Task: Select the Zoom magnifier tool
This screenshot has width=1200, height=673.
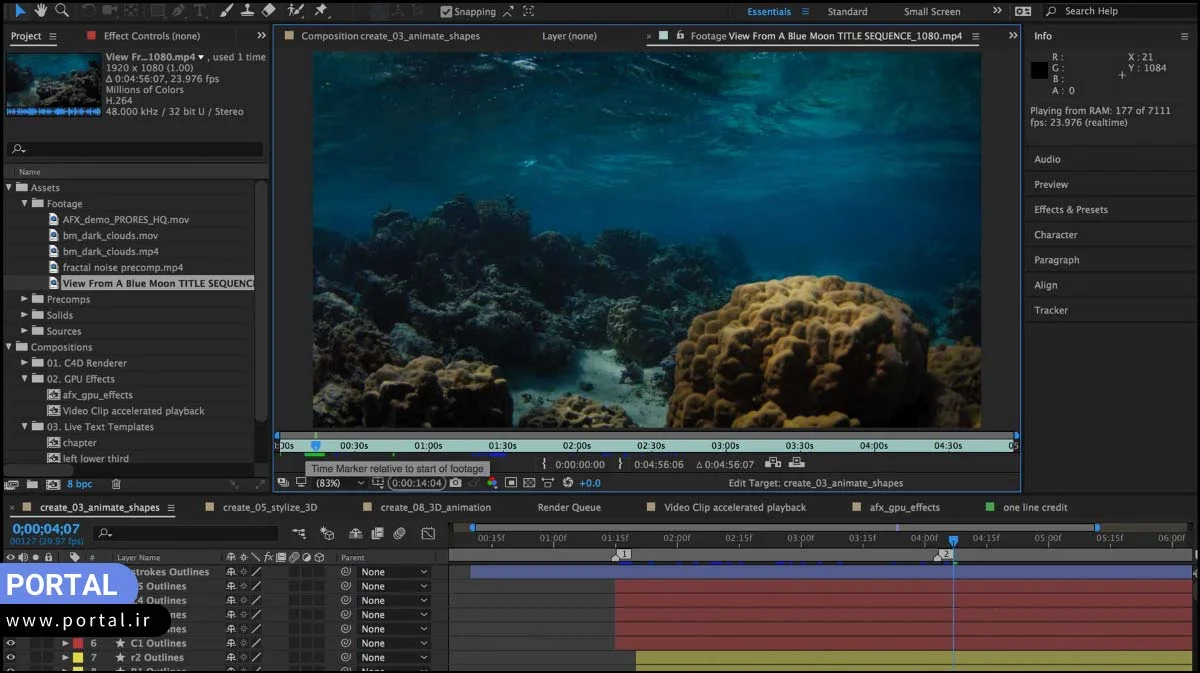Action: pyautogui.click(x=62, y=11)
